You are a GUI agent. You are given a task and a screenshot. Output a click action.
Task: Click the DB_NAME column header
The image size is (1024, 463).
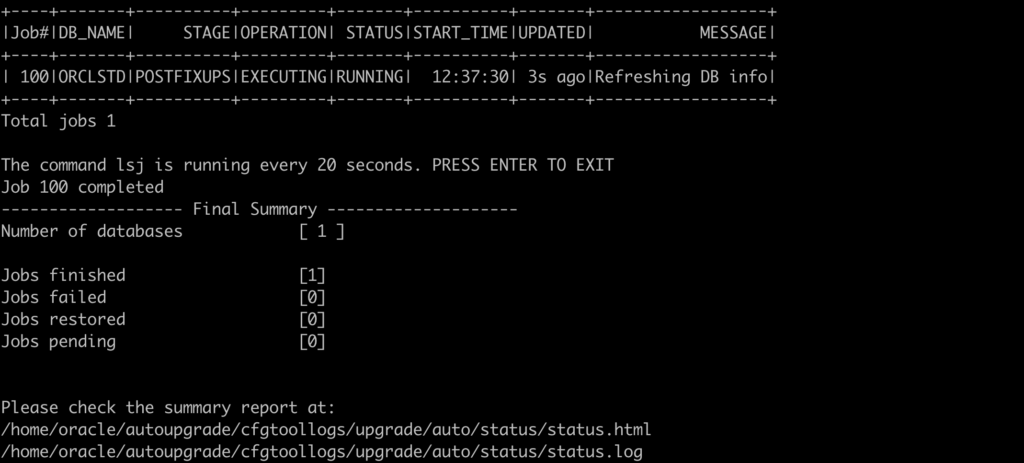92,33
